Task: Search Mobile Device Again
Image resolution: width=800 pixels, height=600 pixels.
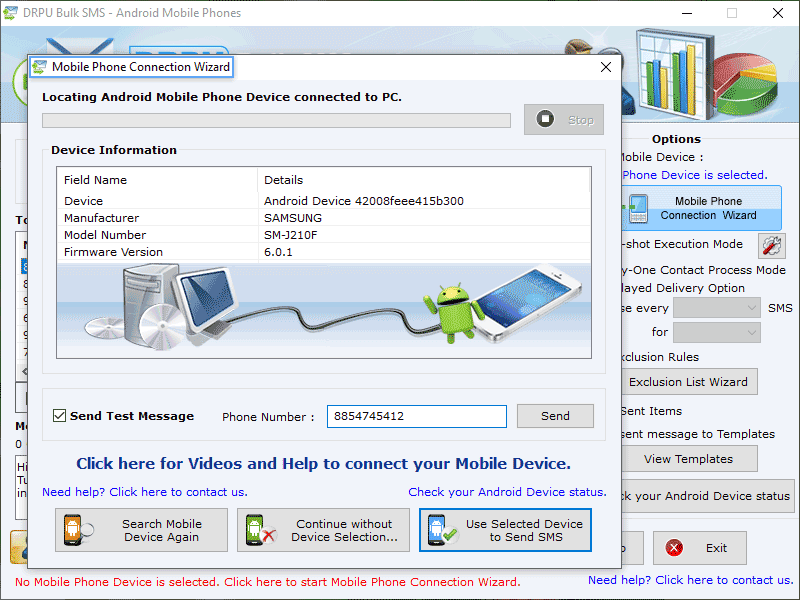Action: pyautogui.click(x=141, y=530)
